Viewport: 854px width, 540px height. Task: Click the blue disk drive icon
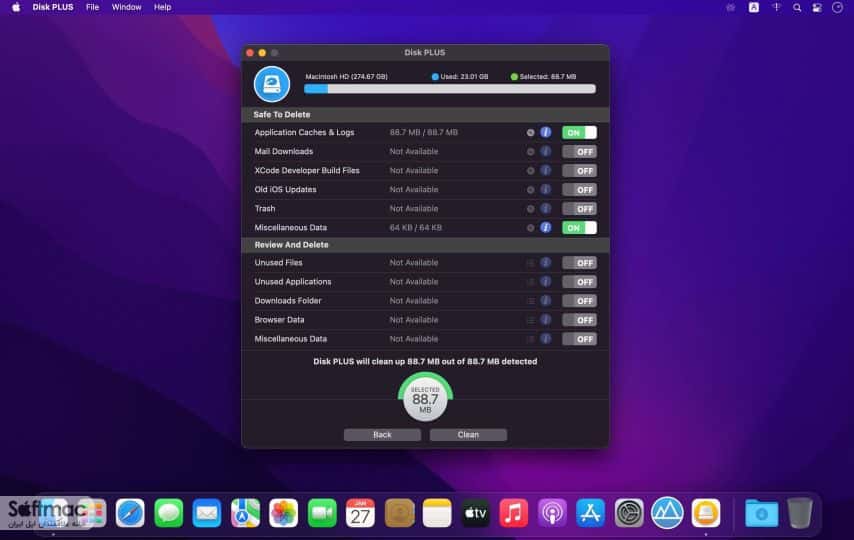272,84
